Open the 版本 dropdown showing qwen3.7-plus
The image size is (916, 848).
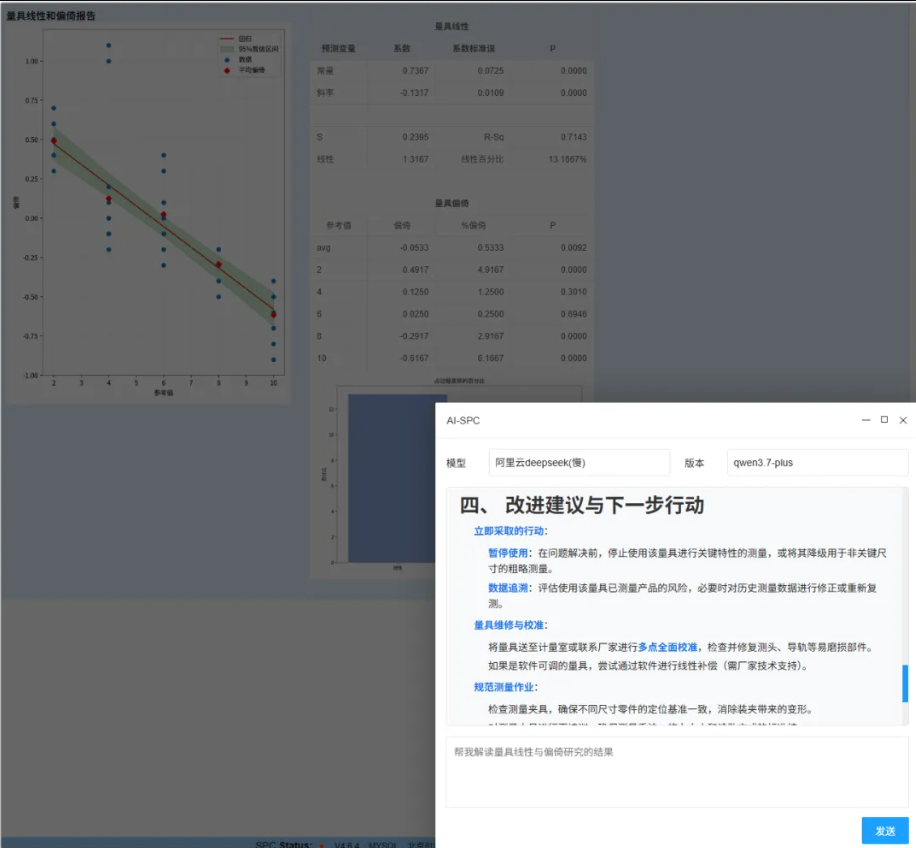(817, 463)
